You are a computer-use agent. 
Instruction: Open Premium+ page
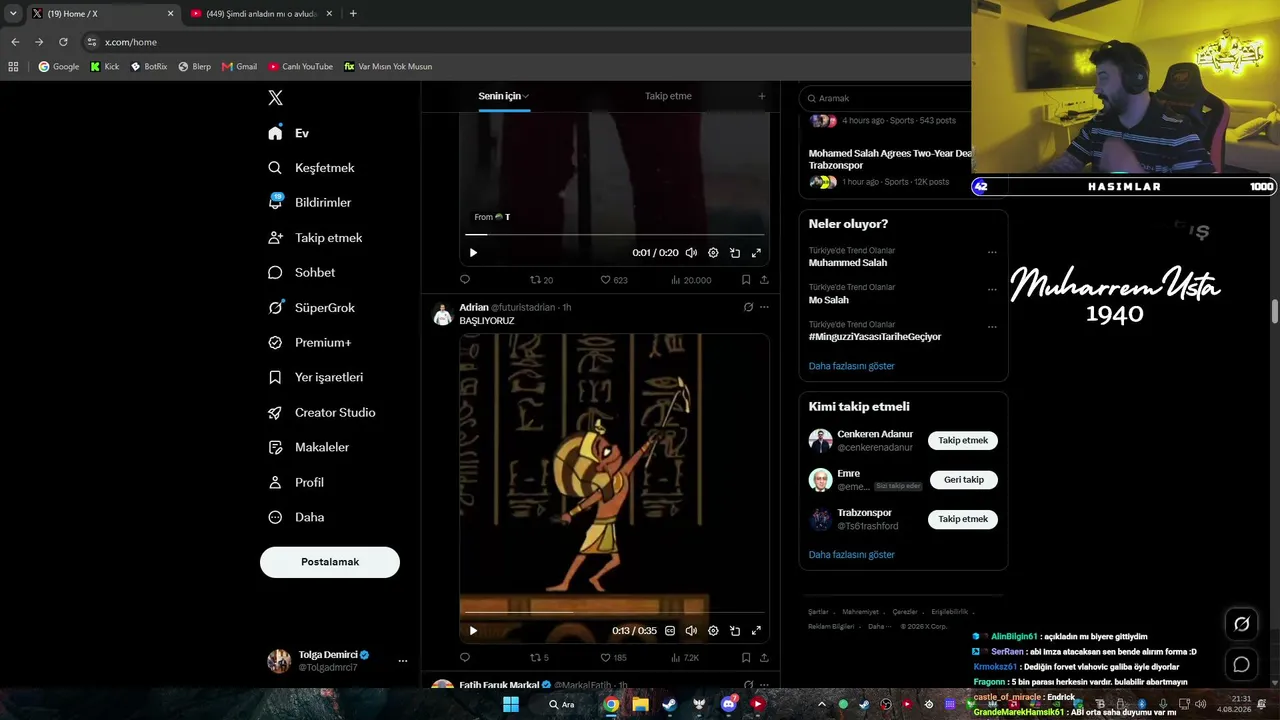tap(309, 343)
